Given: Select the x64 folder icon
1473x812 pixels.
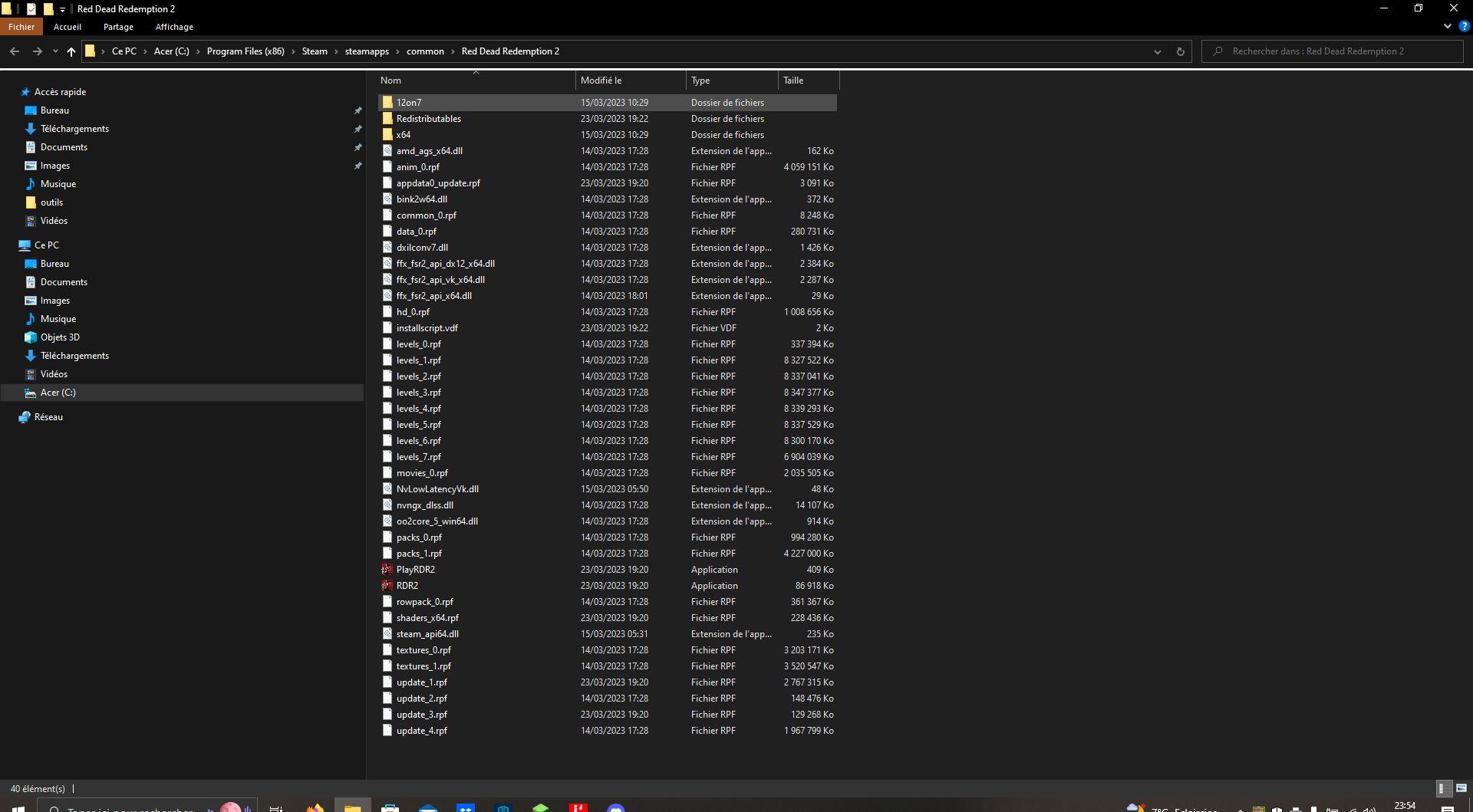Looking at the screenshot, I should [x=387, y=134].
